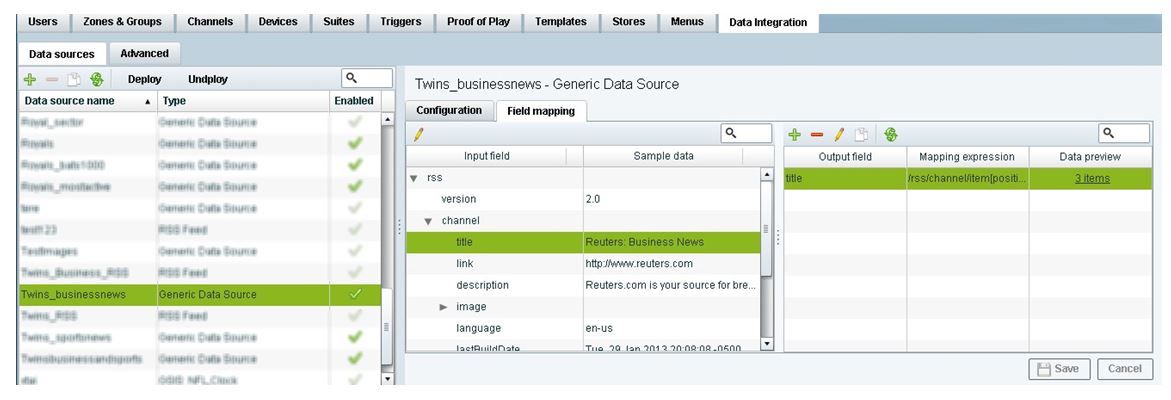Switch to the Configuration tab
Viewport: 1171px width, 400px height.
449,110
